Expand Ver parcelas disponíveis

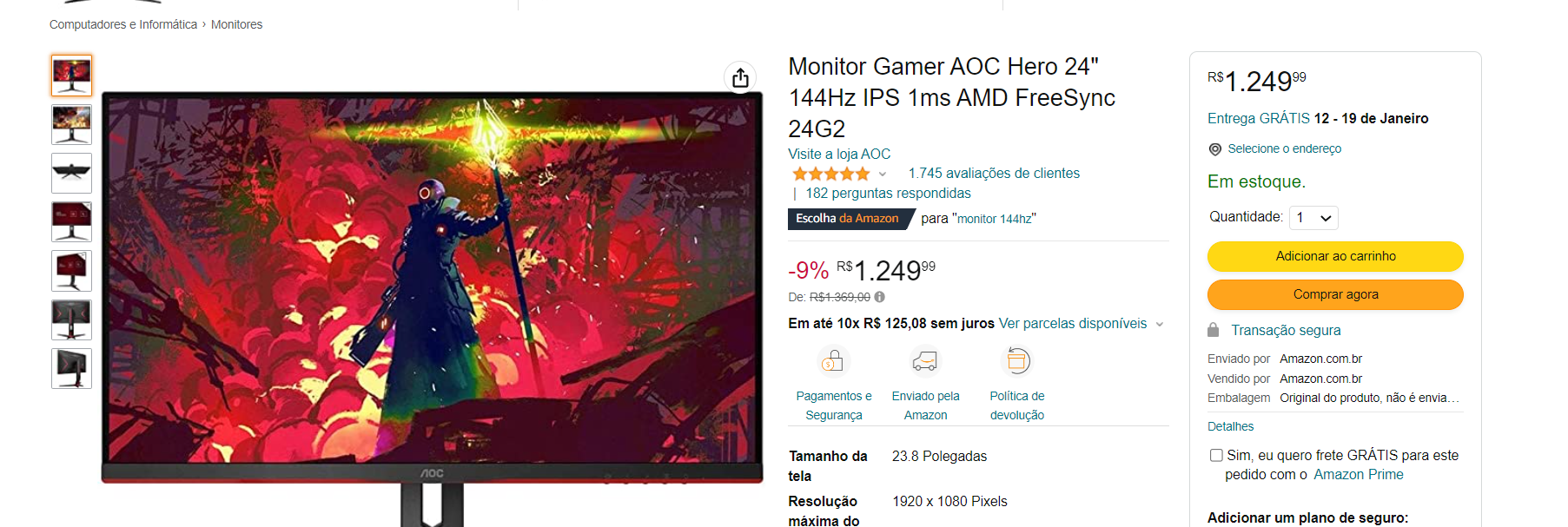click(x=1082, y=323)
